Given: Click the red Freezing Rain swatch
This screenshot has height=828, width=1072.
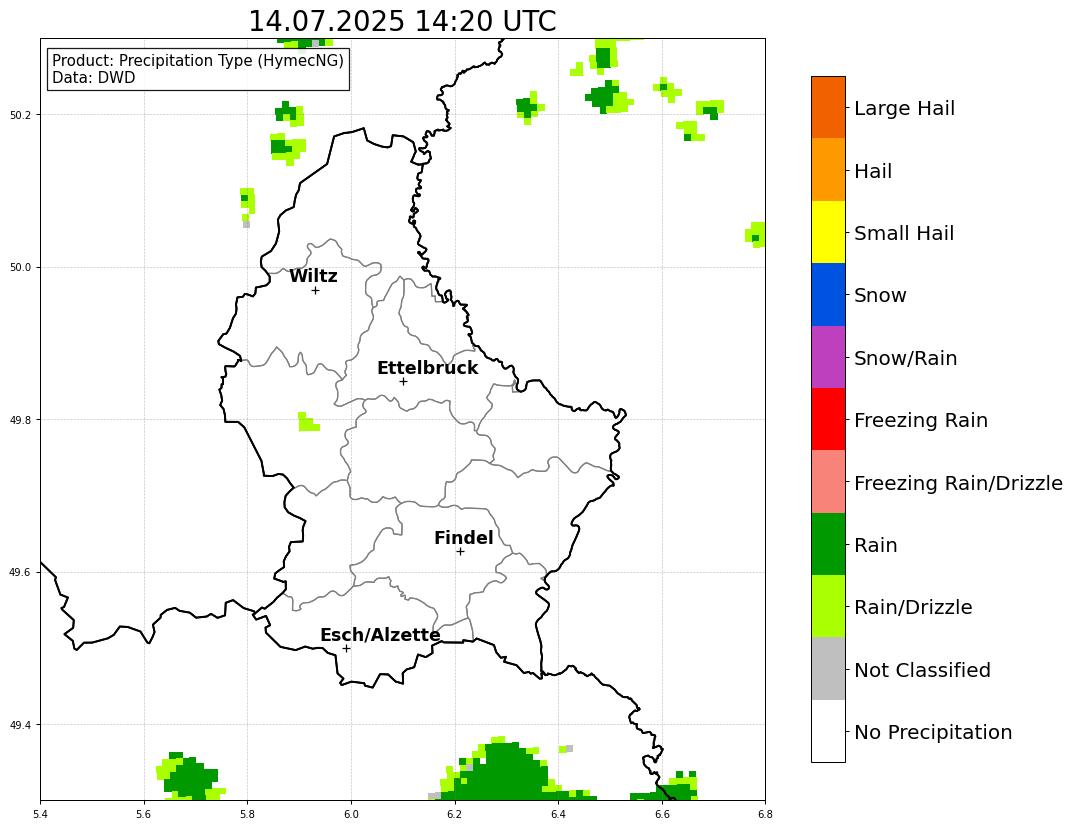Looking at the screenshot, I should point(828,419).
